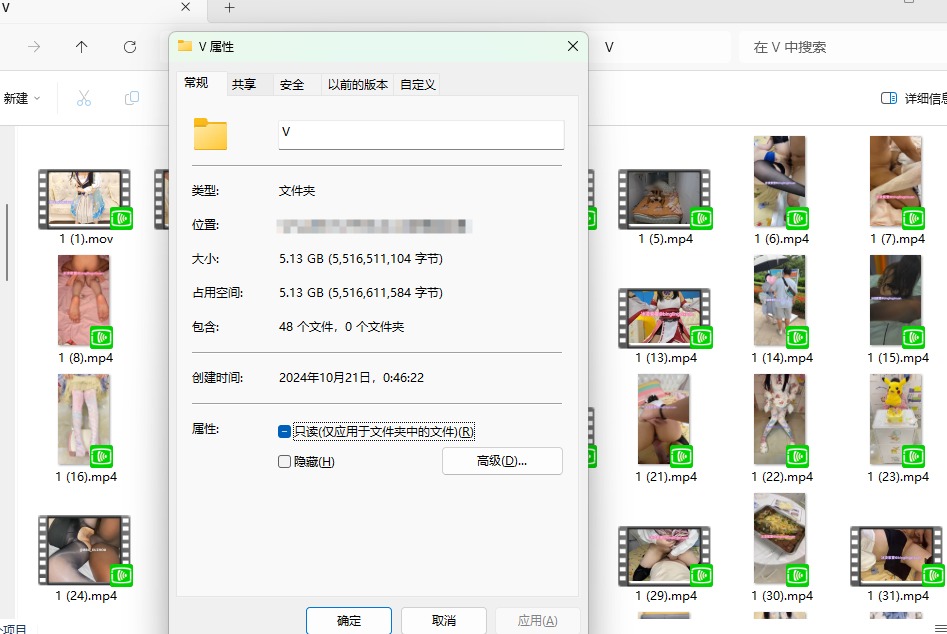Expand the 新建 dropdown menu
The image size is (947, 634).
(x=22, y=98)
